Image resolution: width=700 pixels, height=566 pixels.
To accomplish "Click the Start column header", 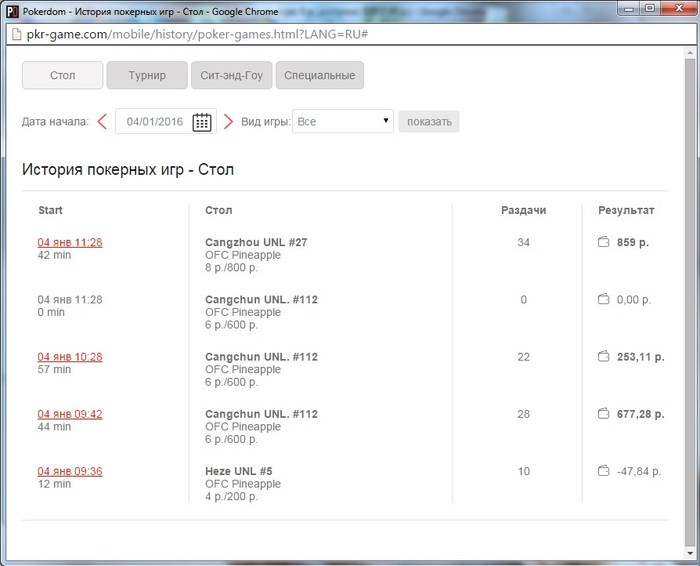I will [50, 210].
